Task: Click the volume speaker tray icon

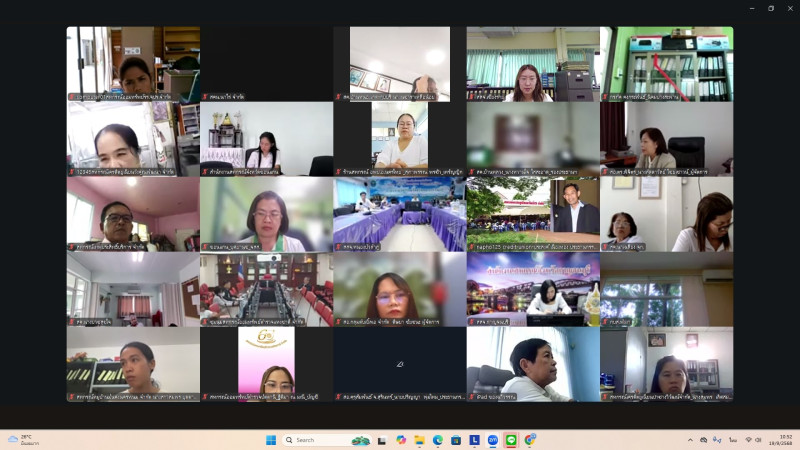Action: point(760,440)
